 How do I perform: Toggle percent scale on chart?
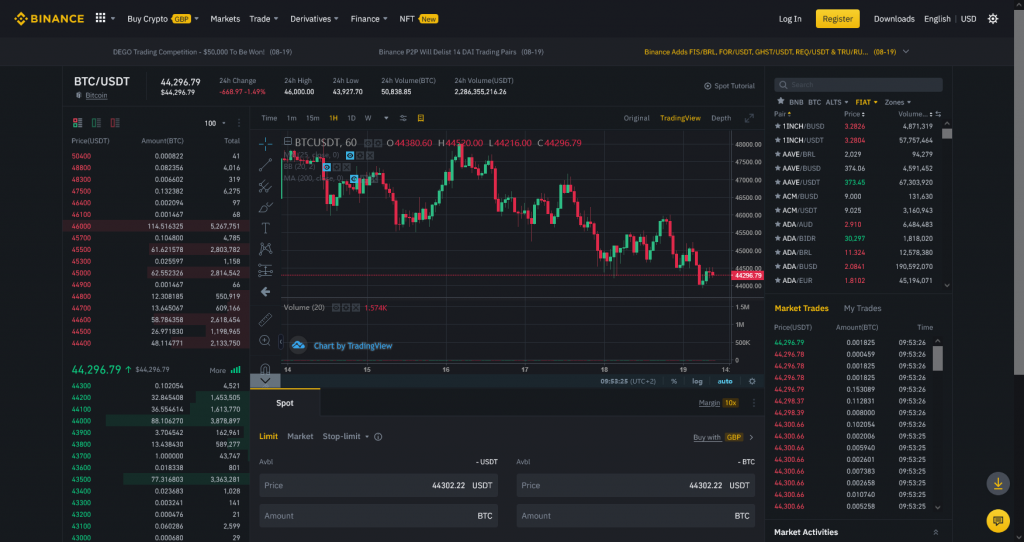coord(674,381)
